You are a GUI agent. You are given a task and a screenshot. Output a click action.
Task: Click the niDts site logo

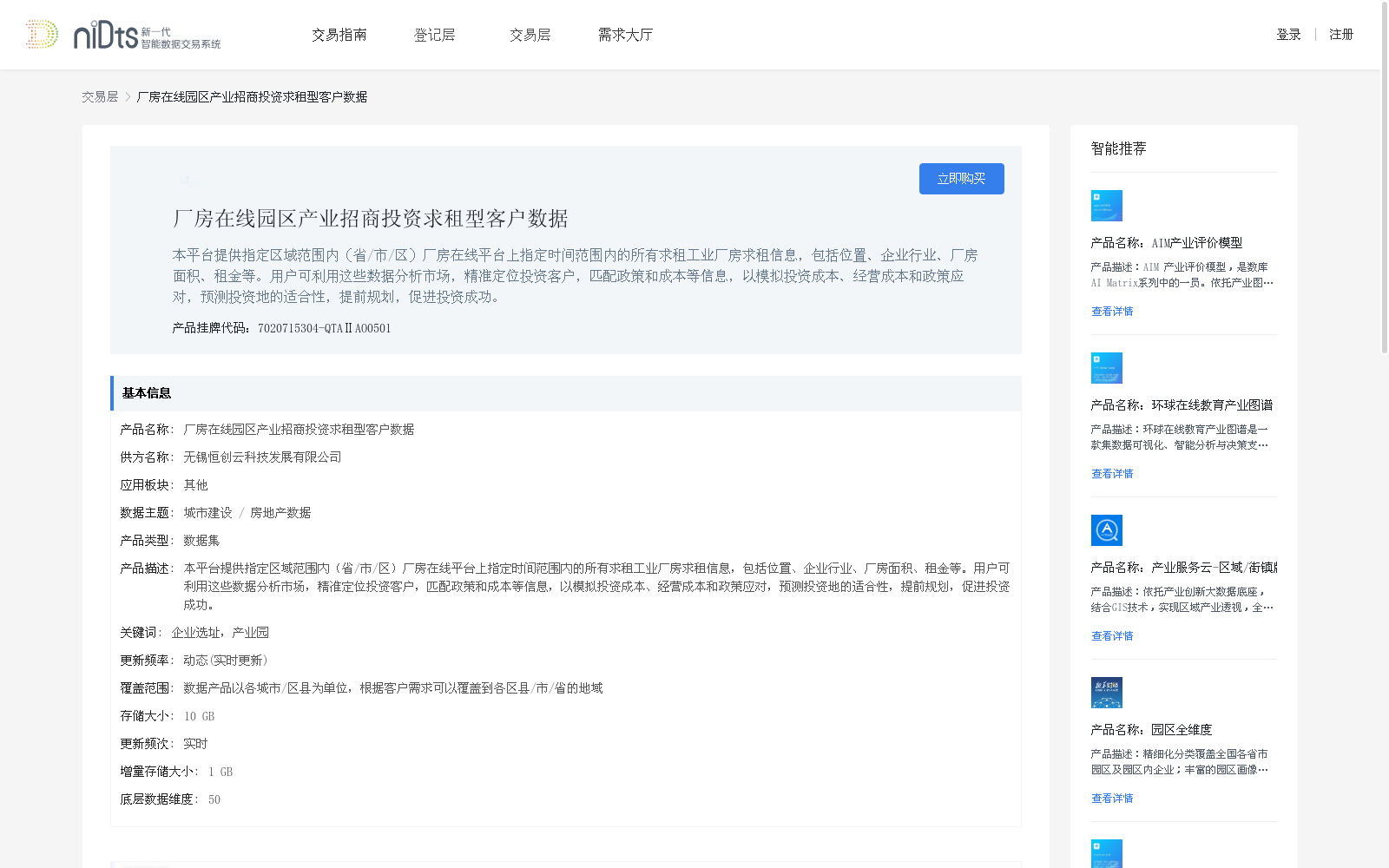123,35
